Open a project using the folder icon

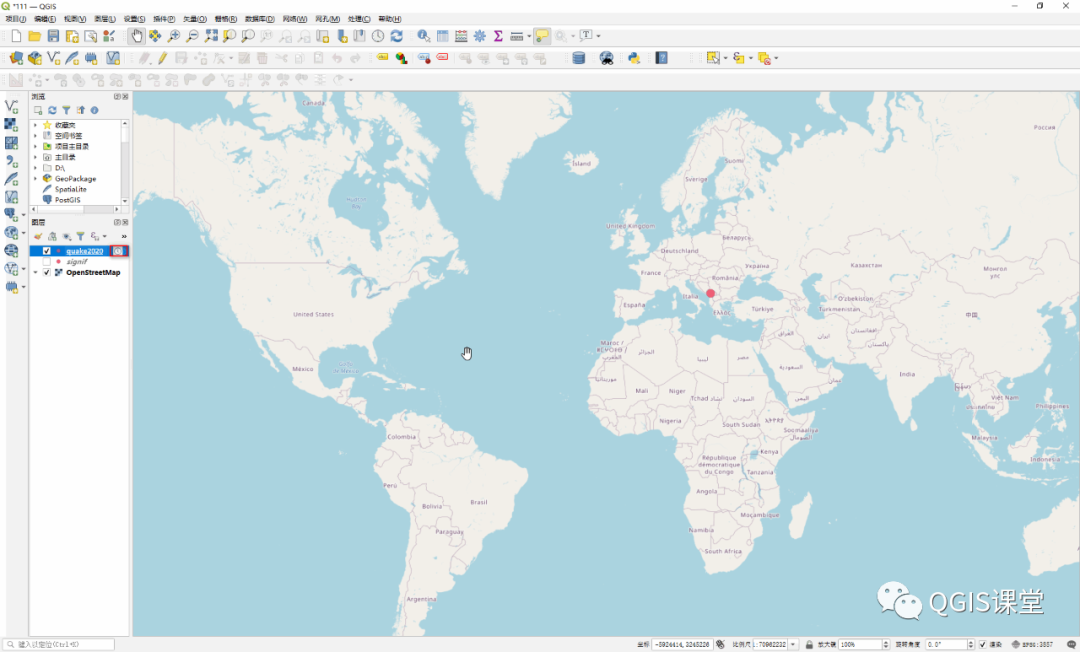tap(34, 36)
